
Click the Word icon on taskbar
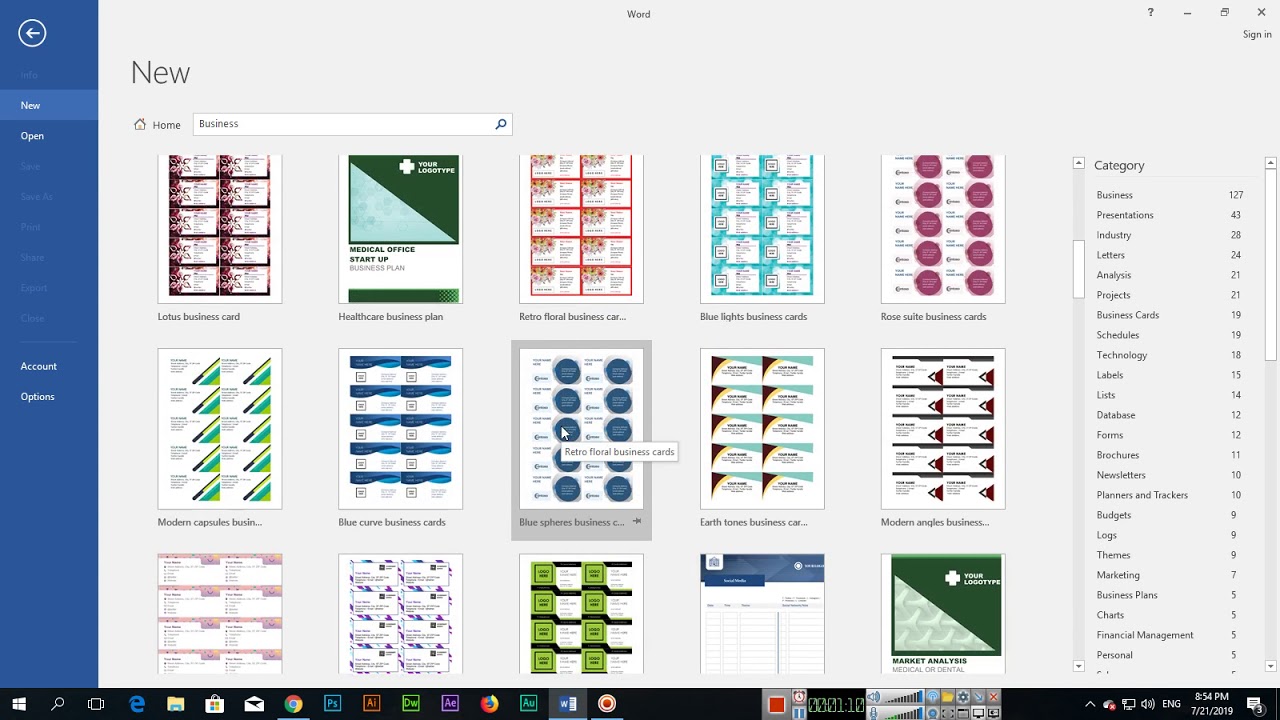coord(568,704)
